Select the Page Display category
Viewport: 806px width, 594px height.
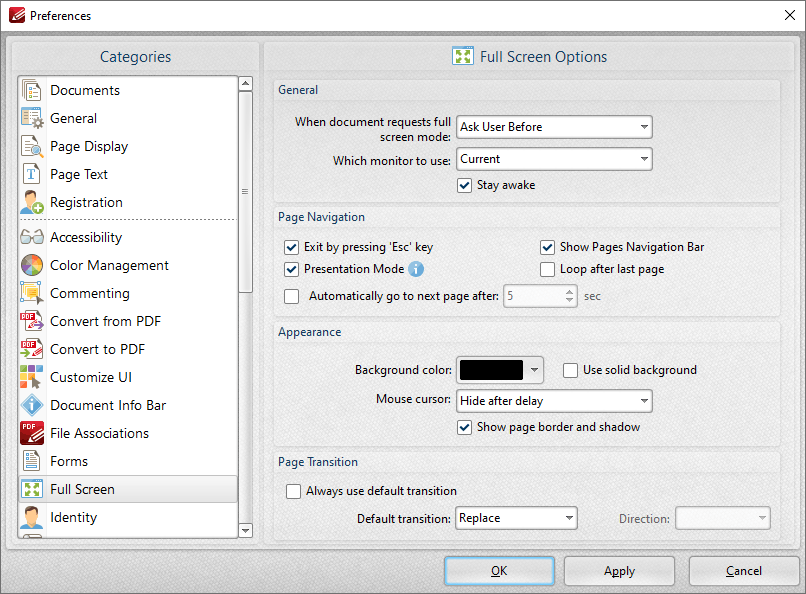coord(128,146)
